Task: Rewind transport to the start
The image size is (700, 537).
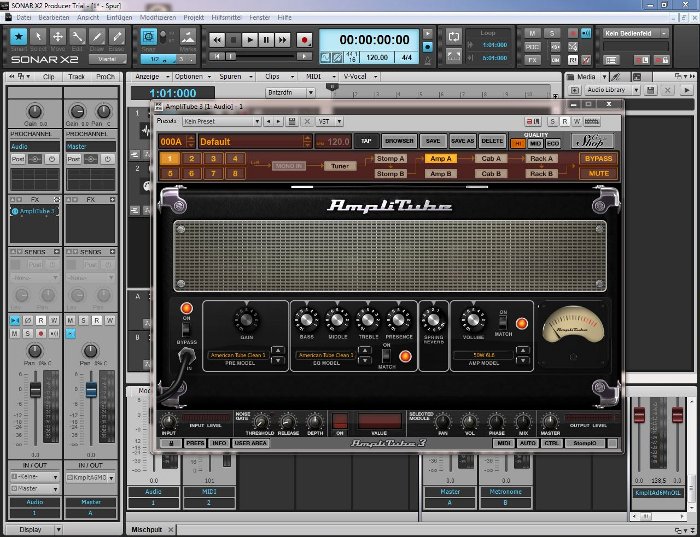Action: [x=217, y=40]
